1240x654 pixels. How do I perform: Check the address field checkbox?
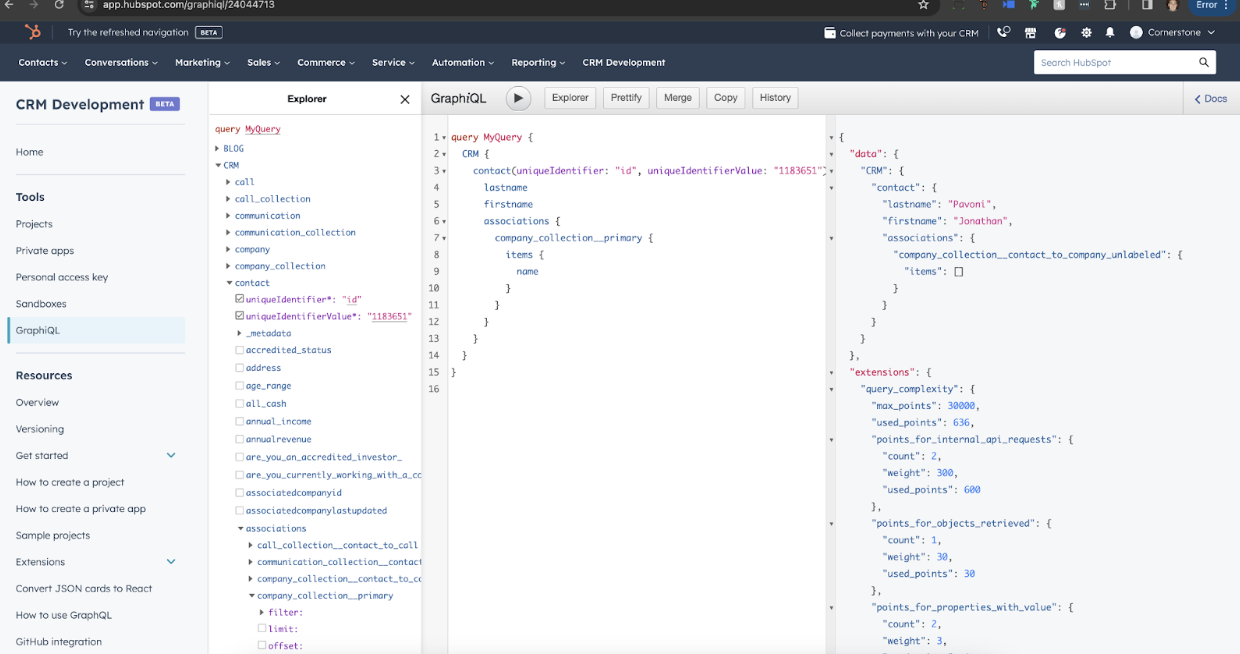point(240,367)
